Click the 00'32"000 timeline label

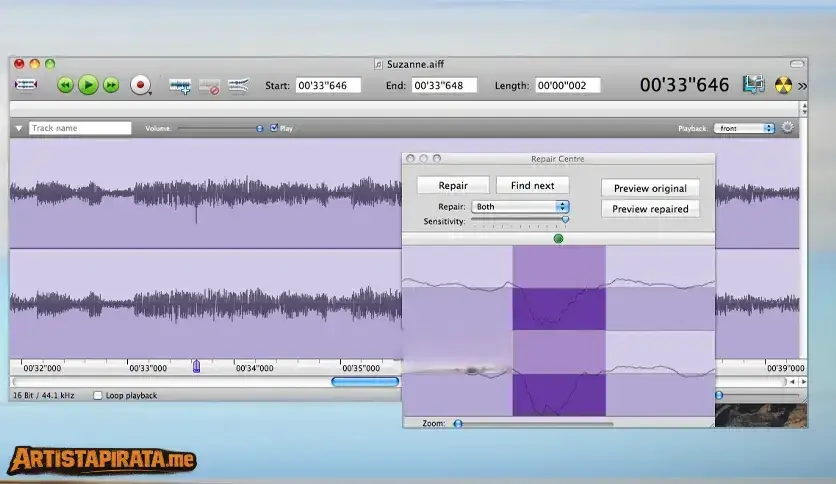coord(42,368)
